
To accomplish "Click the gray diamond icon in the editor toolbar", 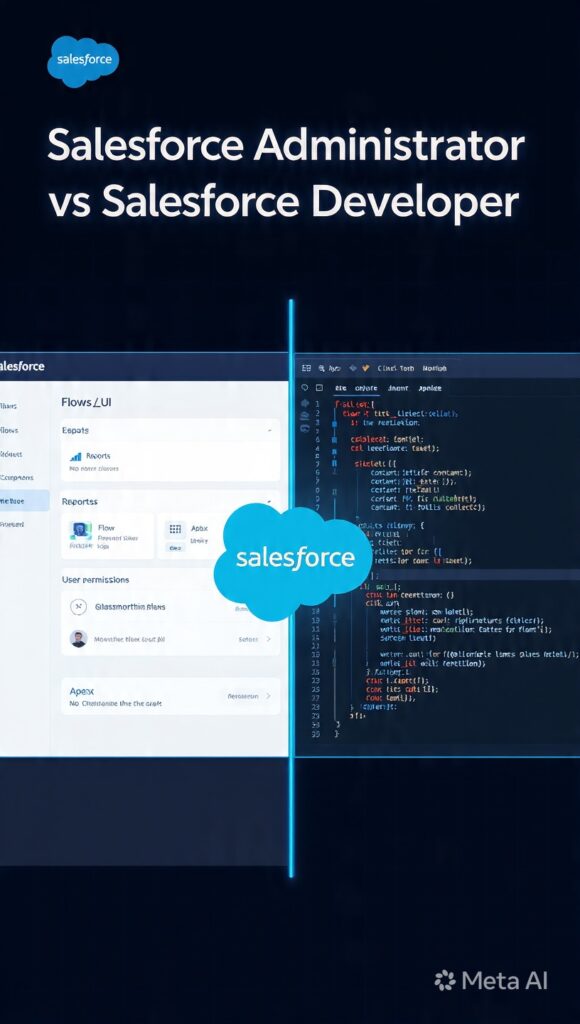I will coord(353,368).
